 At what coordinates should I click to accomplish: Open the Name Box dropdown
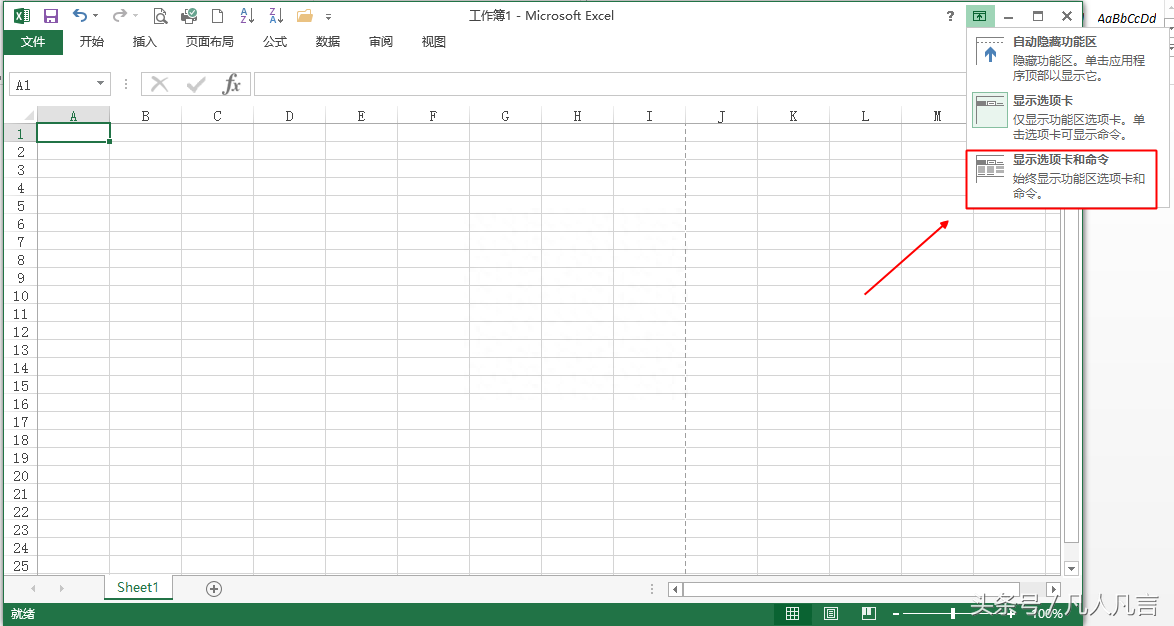pyautogui.click(x=99, y=83)
